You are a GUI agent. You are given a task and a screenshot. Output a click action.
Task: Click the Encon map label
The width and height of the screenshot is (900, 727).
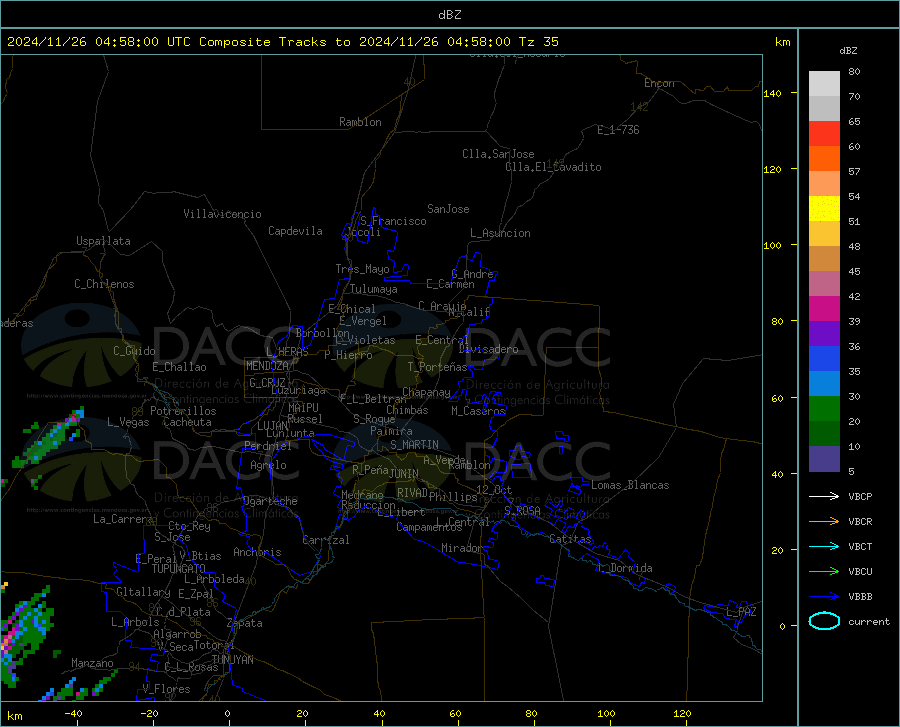point(659,83)
